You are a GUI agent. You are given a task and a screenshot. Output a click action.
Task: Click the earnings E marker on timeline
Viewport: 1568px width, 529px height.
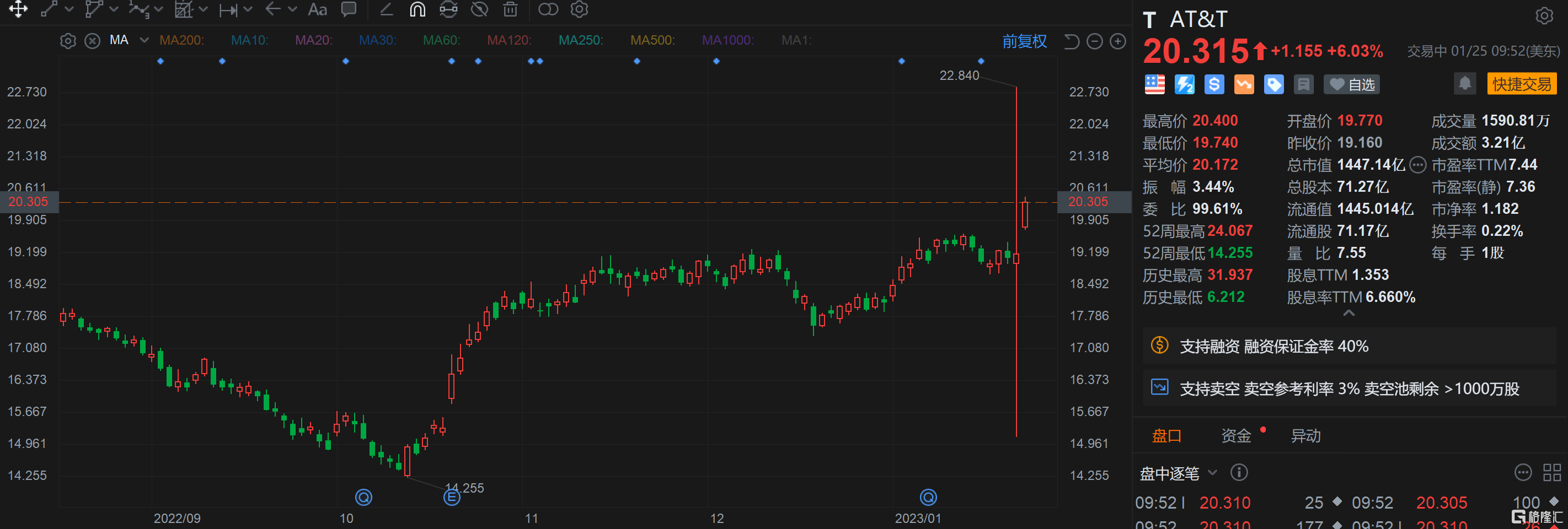click(451, 498)
